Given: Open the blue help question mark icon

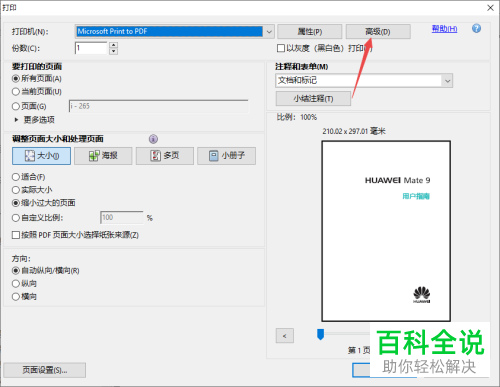Looking at the screenshot, I should coord(476,29).
